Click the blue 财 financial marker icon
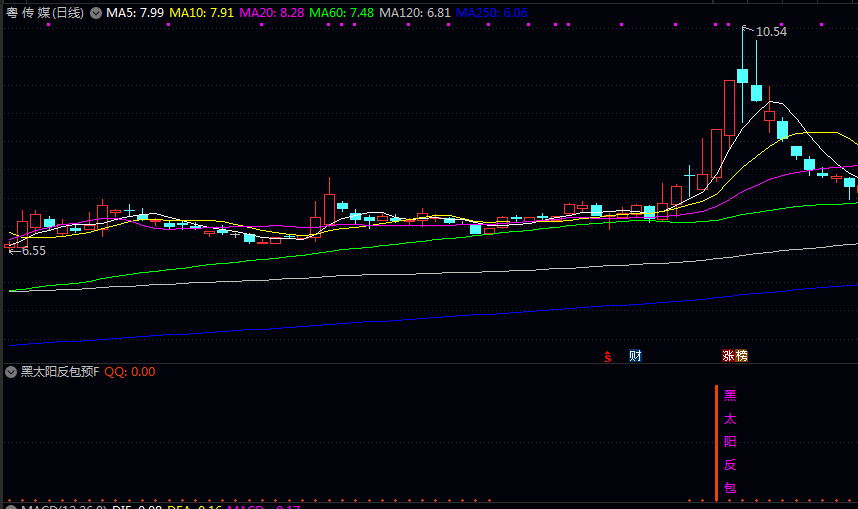 tap(634, 356)
